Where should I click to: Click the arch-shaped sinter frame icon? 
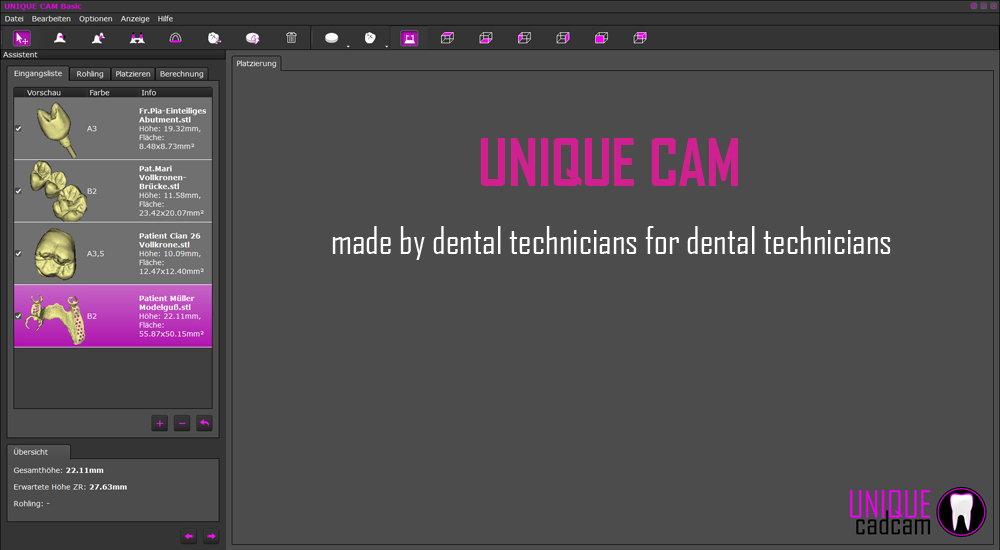(x=175, y=38)
